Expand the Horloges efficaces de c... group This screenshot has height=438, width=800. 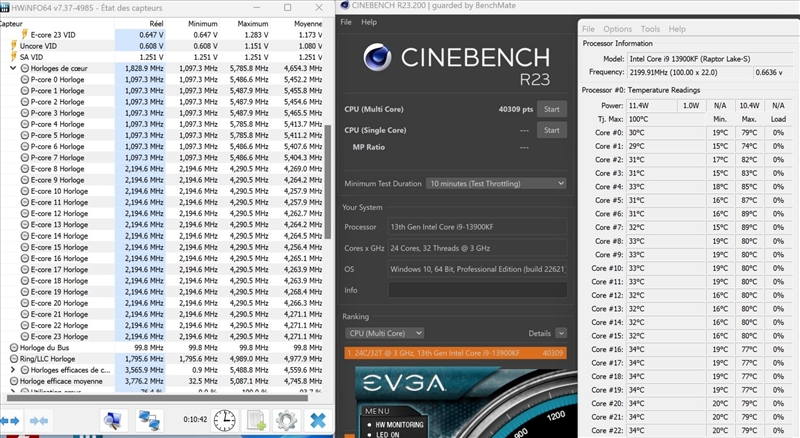tap(13, 370)
